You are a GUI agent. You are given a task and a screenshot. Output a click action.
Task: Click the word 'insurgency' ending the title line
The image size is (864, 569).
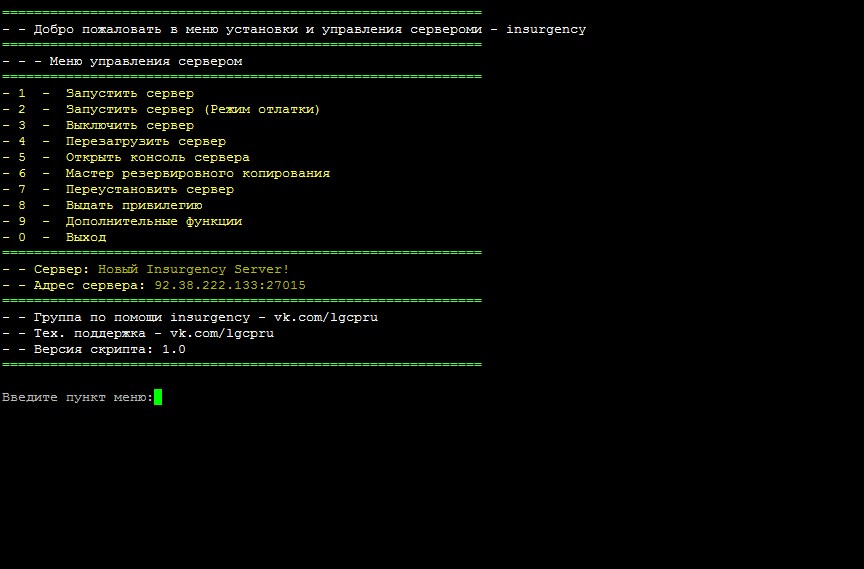click(x=546, y=29)
